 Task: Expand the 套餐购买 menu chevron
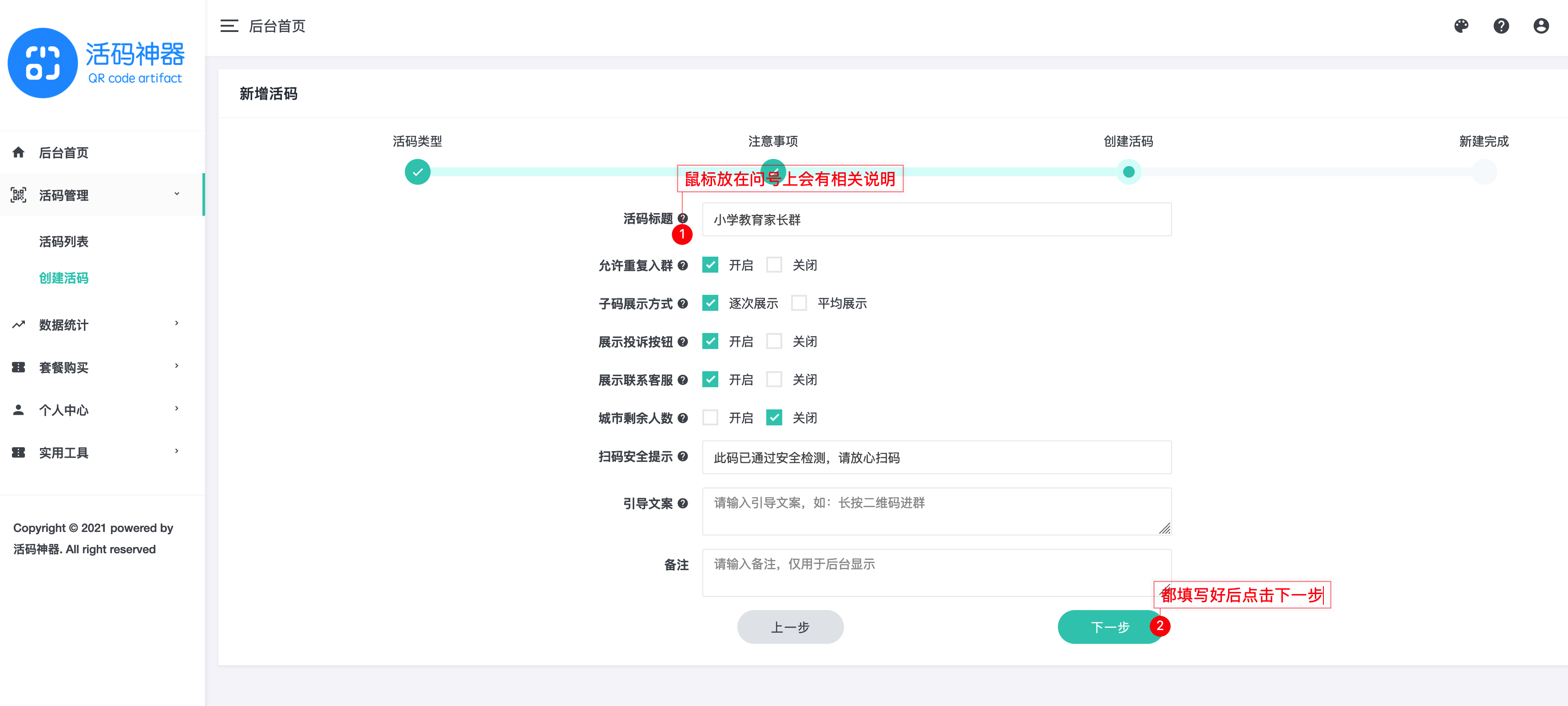pyautogui.click(x=177, y=366)
